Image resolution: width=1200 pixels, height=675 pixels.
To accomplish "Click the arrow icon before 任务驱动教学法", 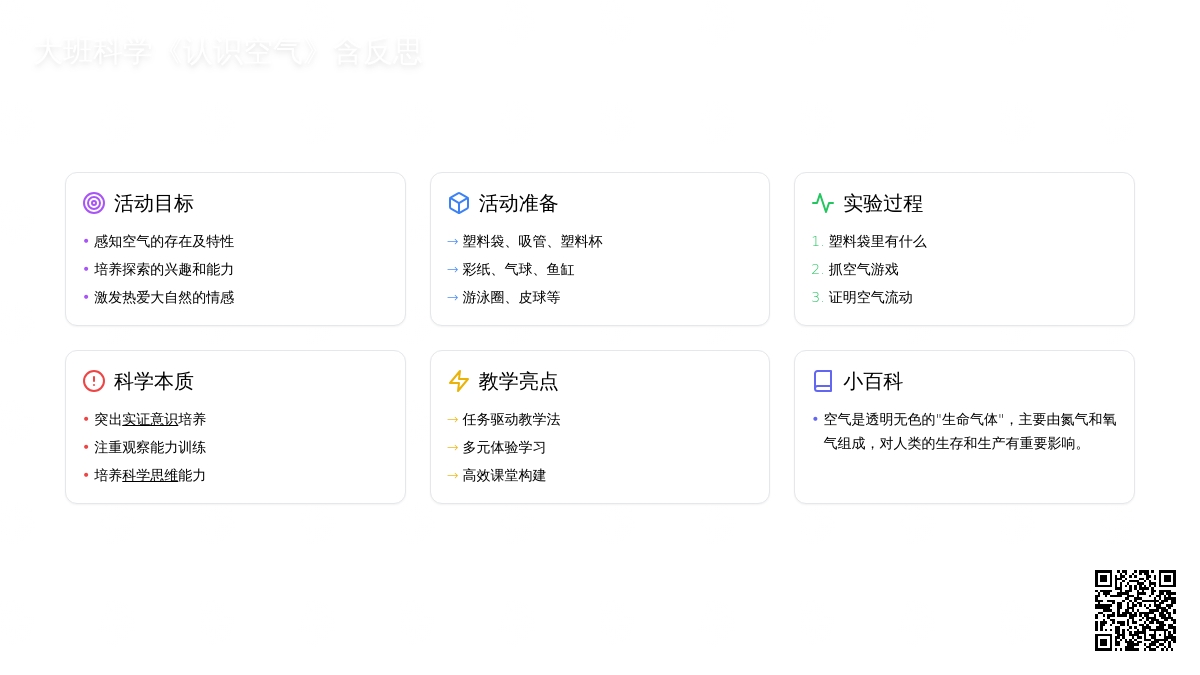I will click(x=453, y=420).
